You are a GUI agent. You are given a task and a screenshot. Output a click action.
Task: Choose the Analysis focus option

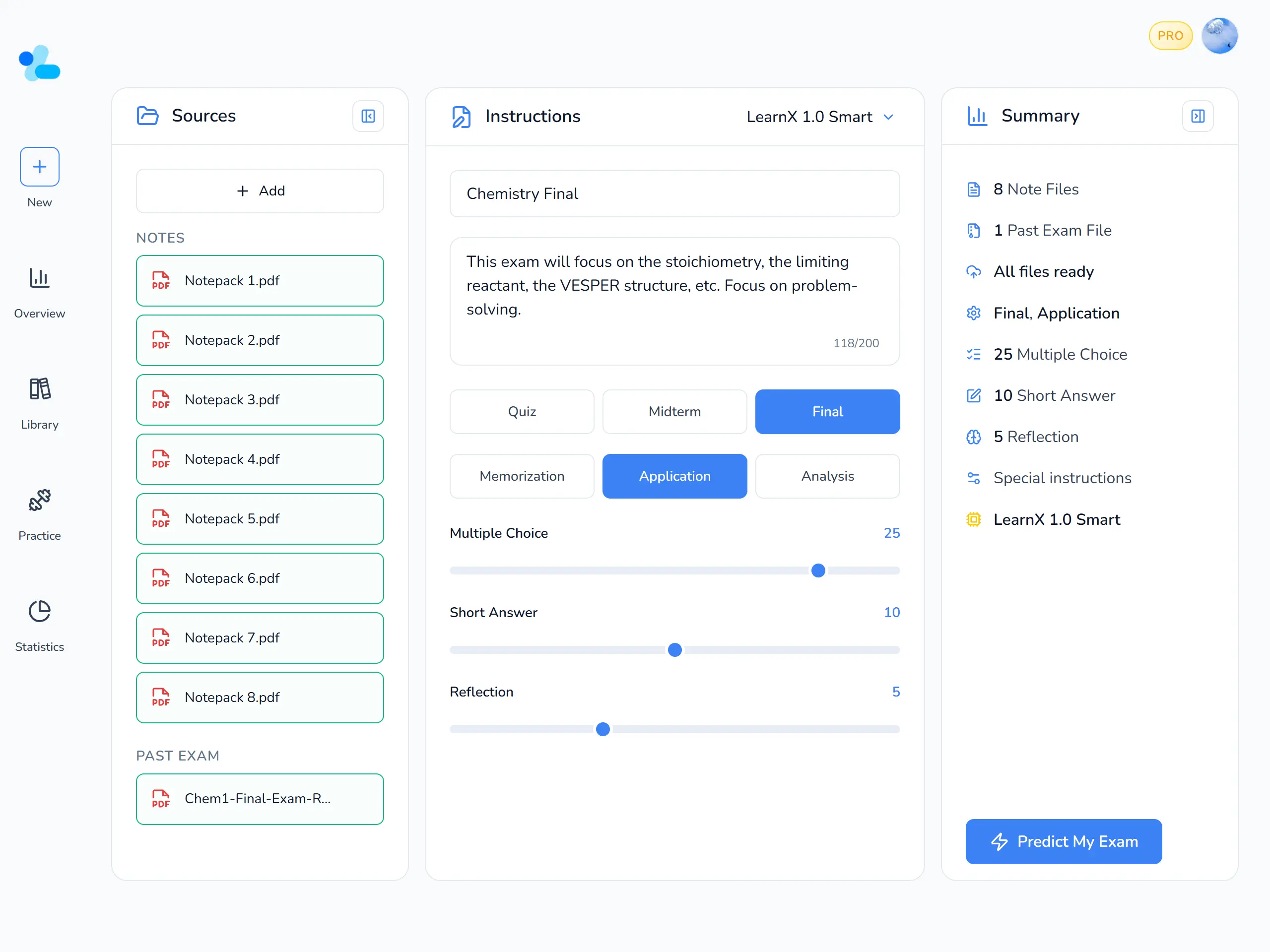[x=827, y=476]
